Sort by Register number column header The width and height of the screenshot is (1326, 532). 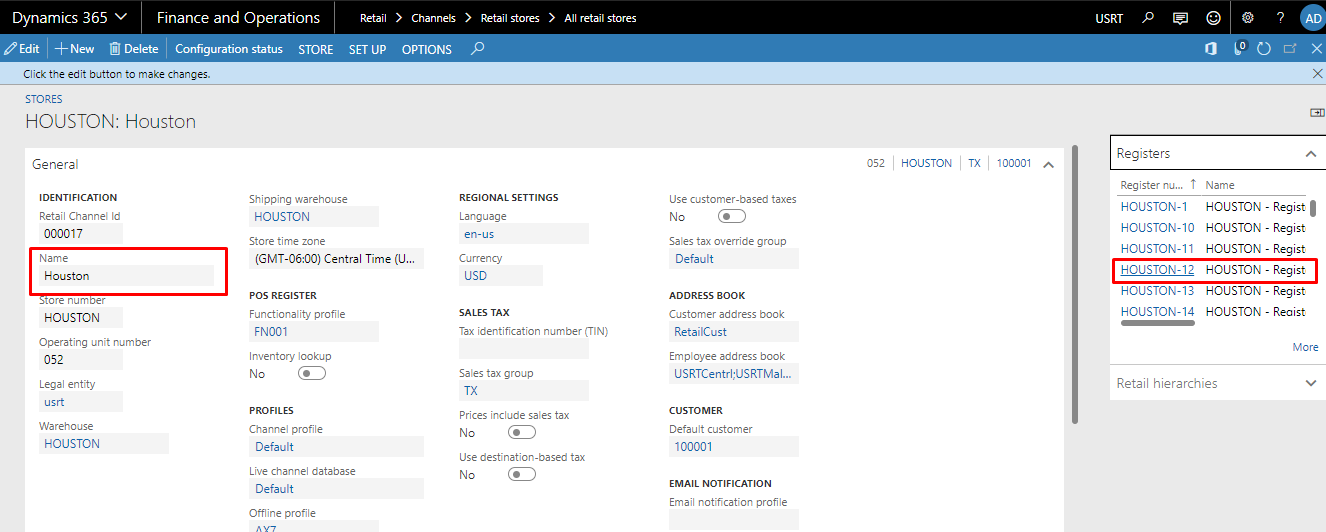1151,185
